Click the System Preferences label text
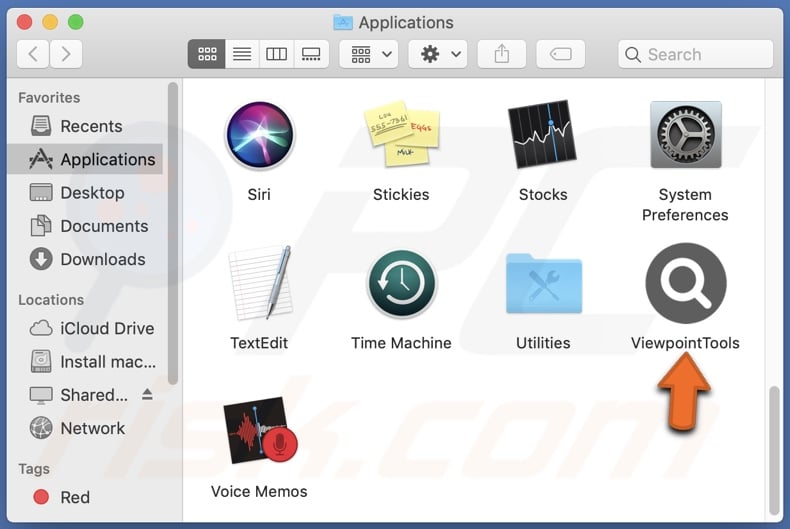790x529 pixels. [x=685, y=205]
